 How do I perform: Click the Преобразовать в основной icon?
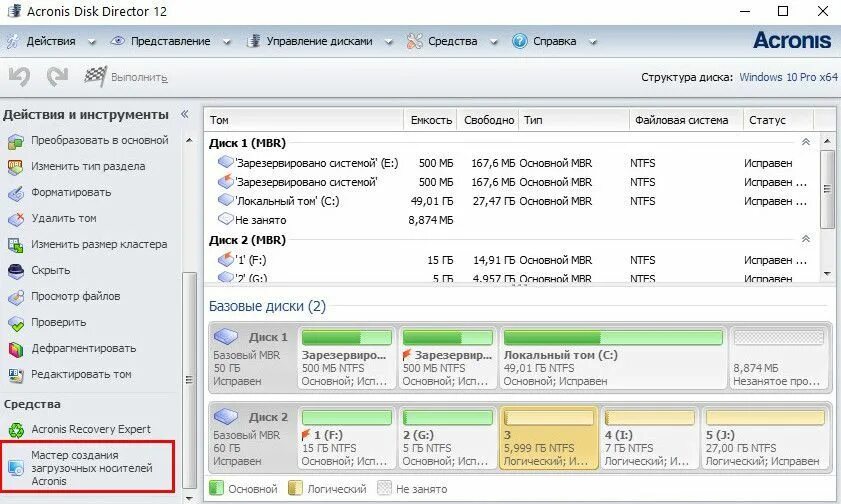16,142
